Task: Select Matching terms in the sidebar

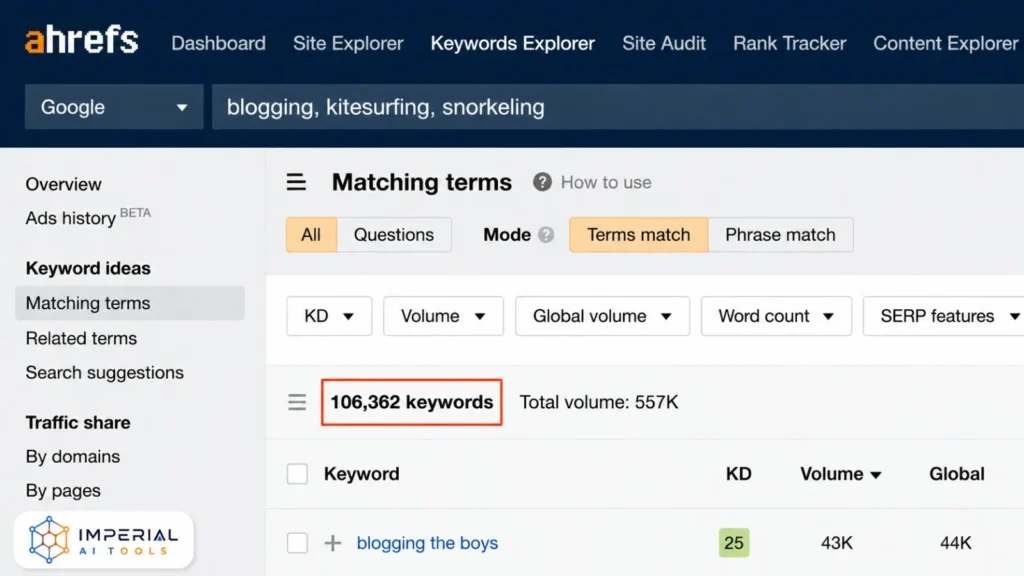Action: point(129,303)
